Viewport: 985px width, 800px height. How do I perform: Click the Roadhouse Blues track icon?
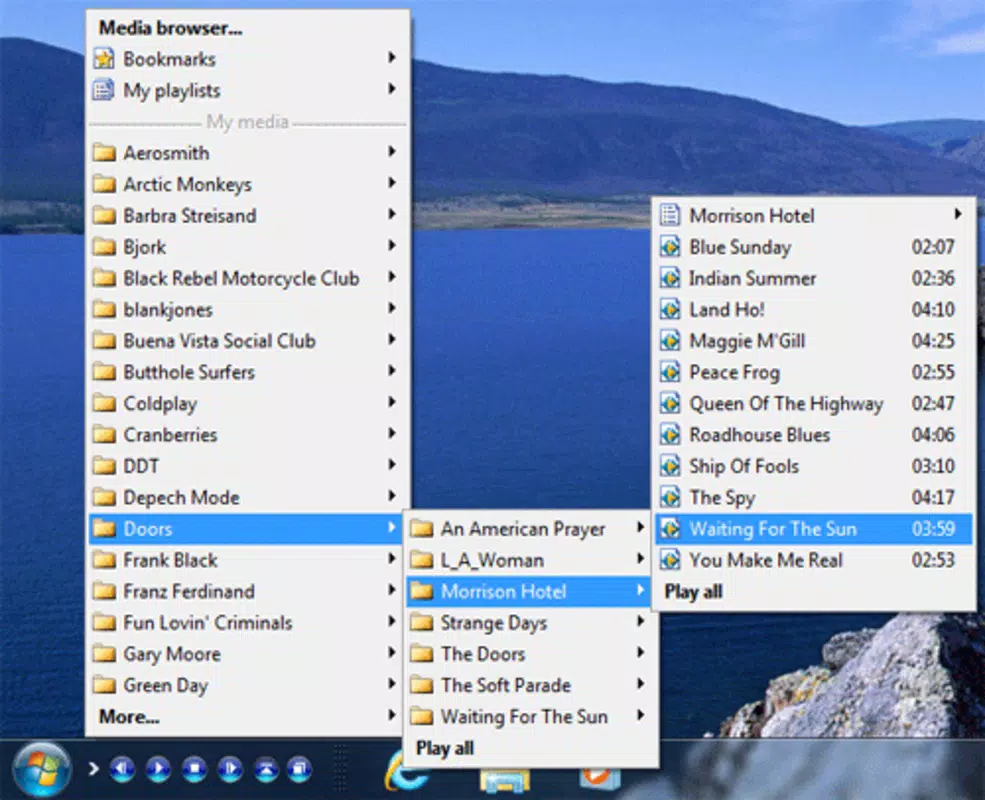pyautogui.click(x=670, y=435)
